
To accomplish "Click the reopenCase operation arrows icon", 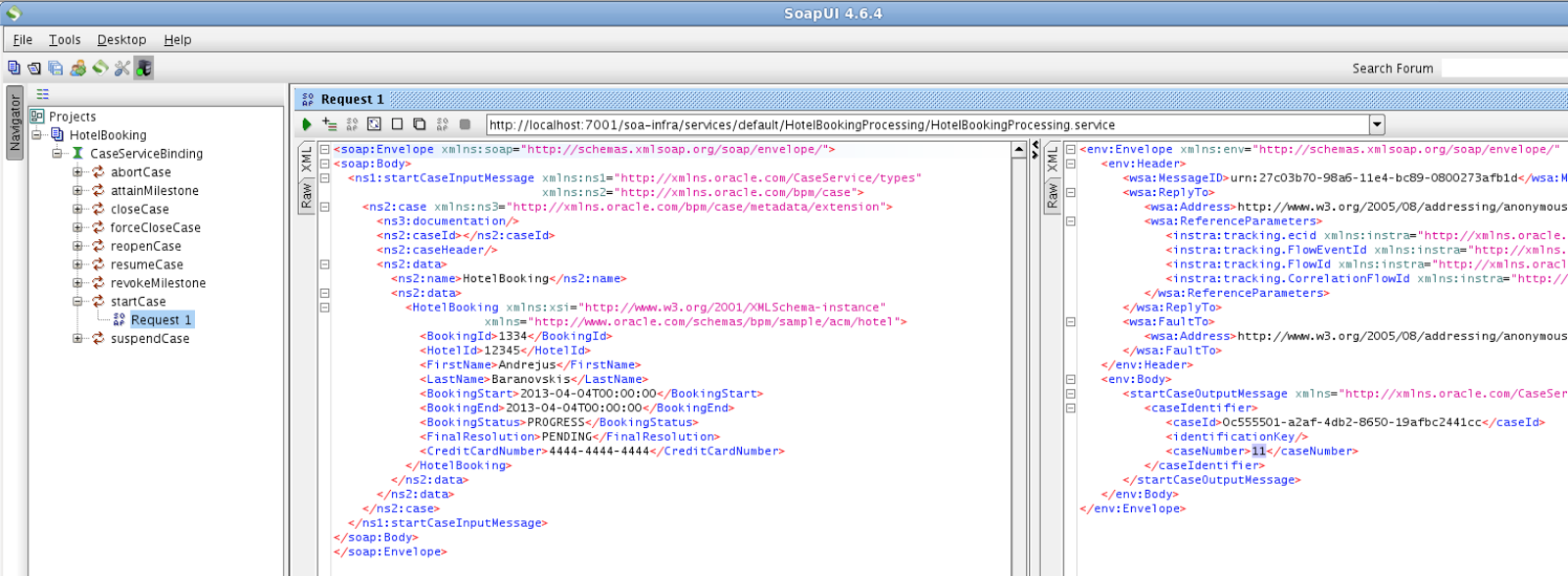I will tap(98, 246).
